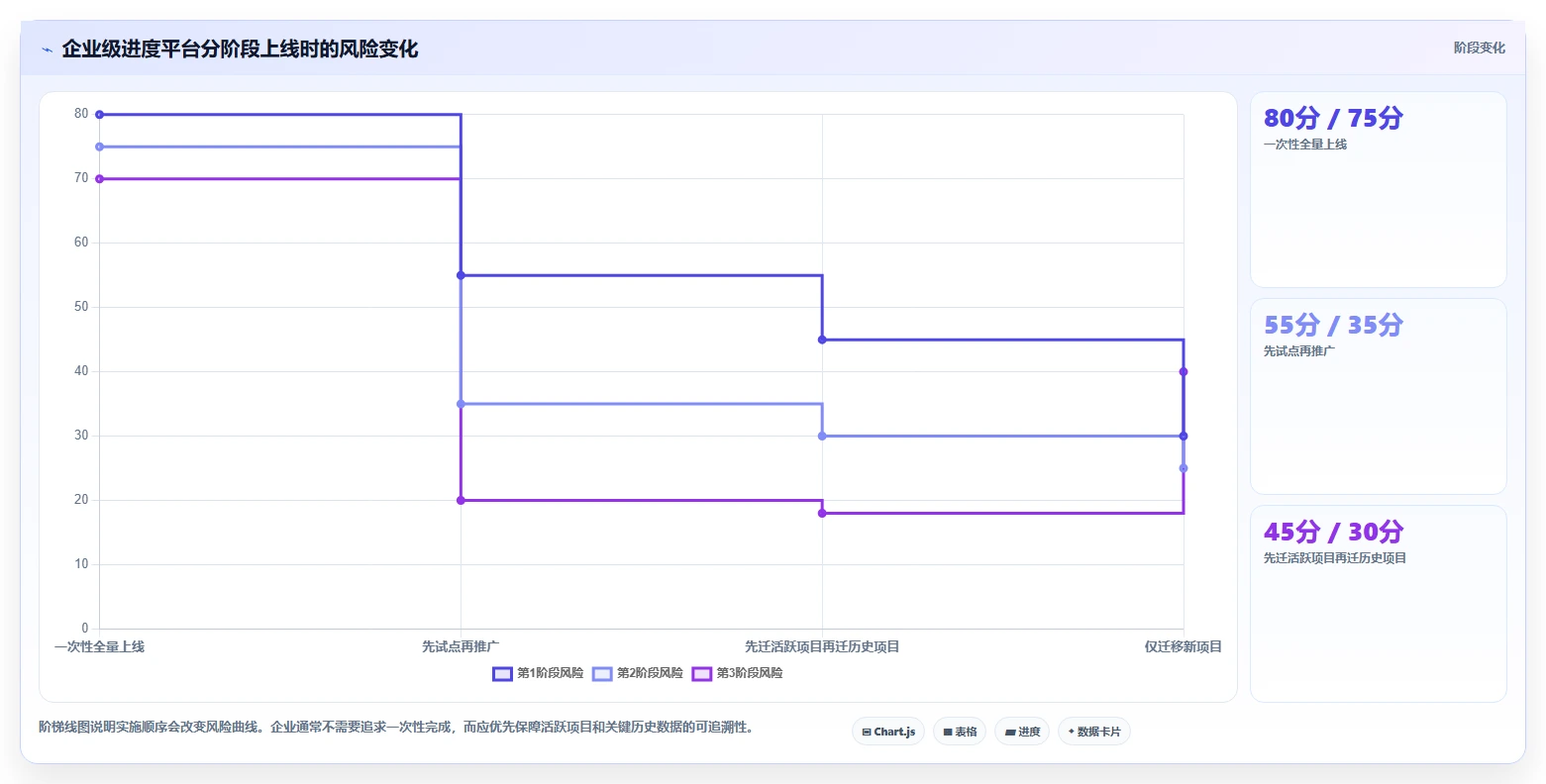This screenshot has width=1546, height=784.
Task: Click the x-axis label 一次性全量上线
Action: (99, 646)
